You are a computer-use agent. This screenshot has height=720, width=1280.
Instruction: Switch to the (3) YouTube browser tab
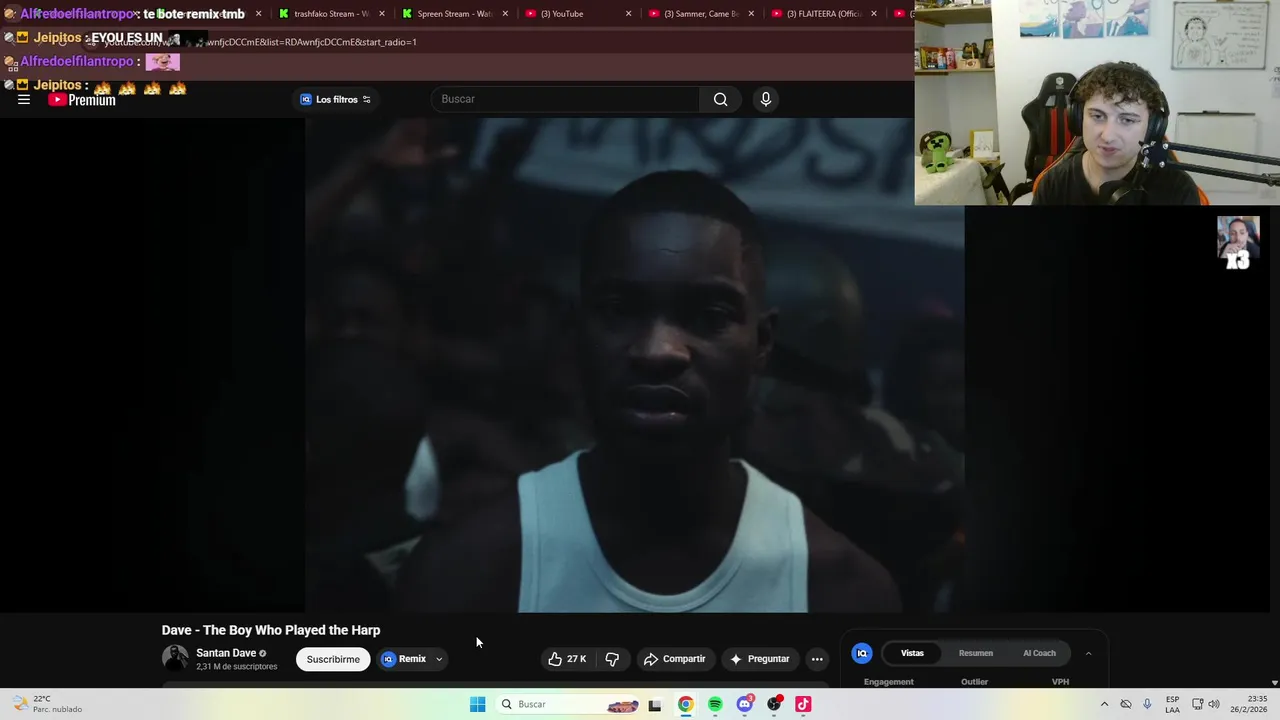click(570, 14)
